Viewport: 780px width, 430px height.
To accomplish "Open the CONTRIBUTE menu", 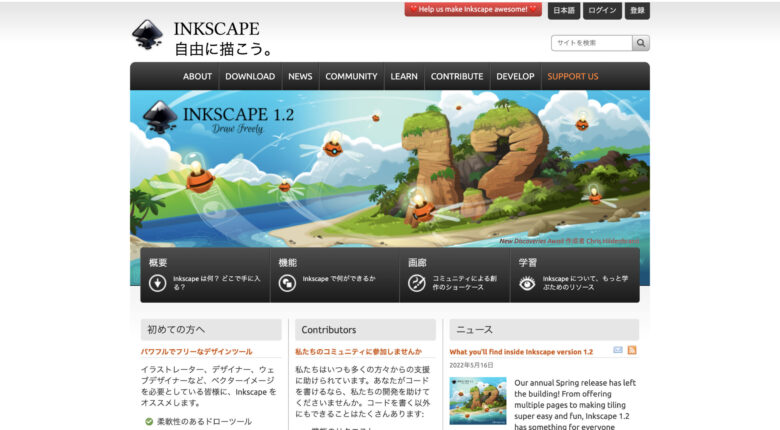I will click(x=457, y=77).
